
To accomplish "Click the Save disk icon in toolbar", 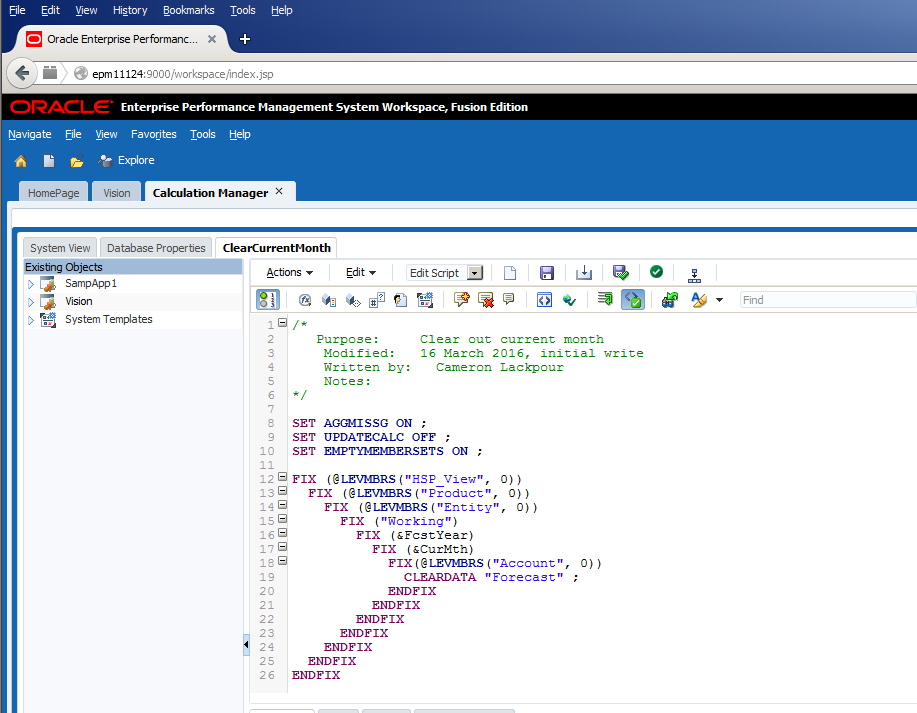I will pyautogui.click(x=547, y=273).
